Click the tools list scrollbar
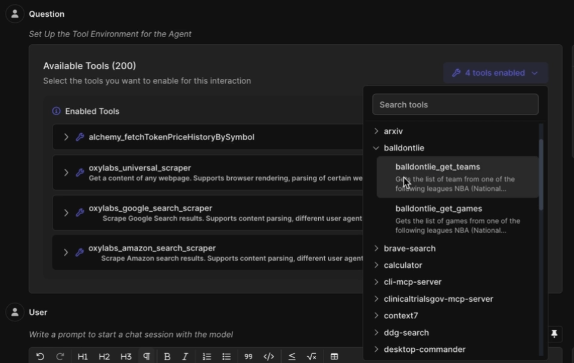 point(541,175)
